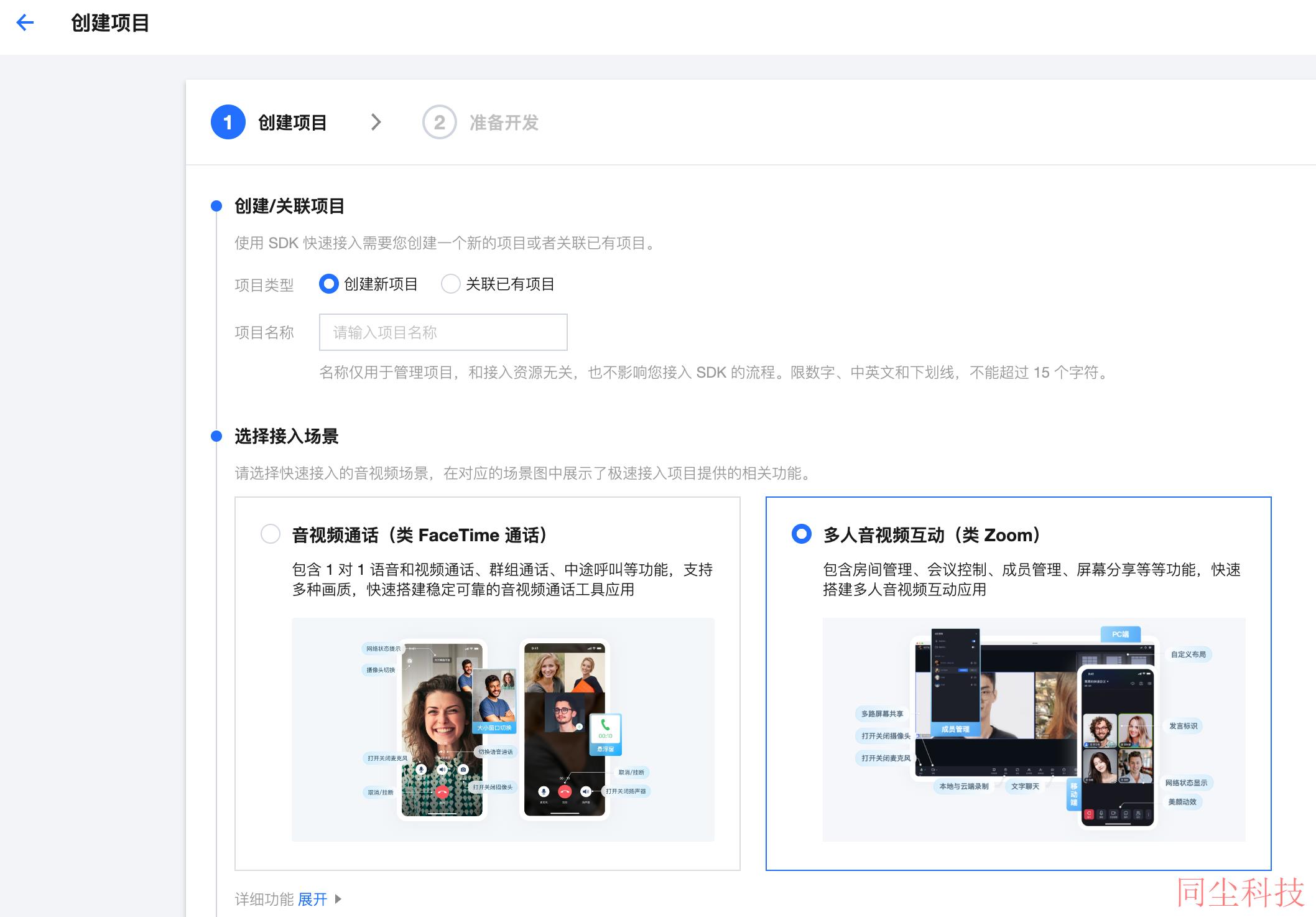This screenshot has width=1316, height=917.
Task: Select step 1 创建项目 circle
Action: [228, 122]
